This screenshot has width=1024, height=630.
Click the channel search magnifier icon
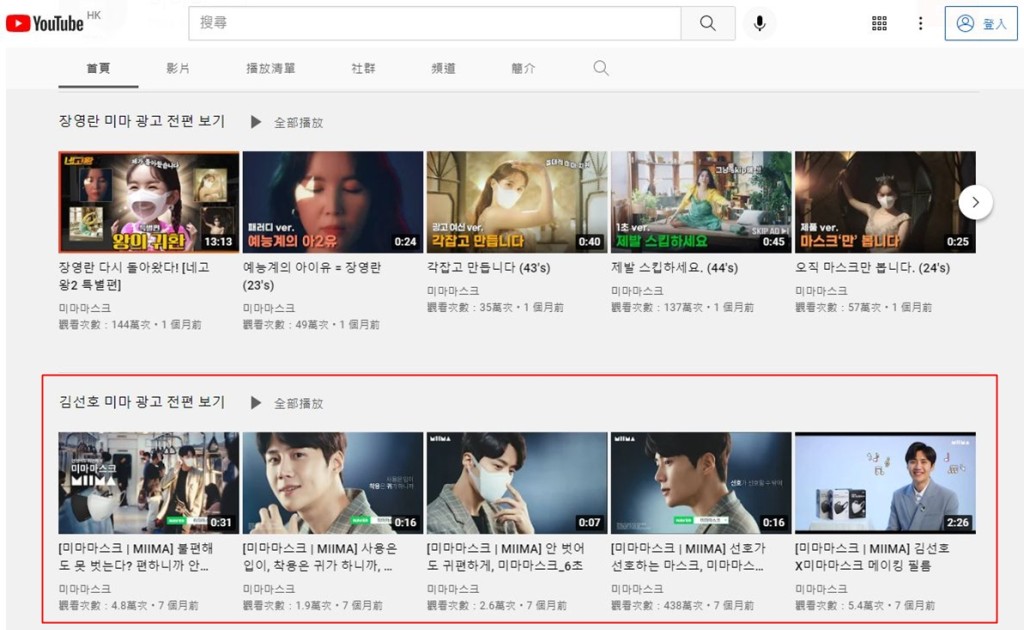pos(601,68)
